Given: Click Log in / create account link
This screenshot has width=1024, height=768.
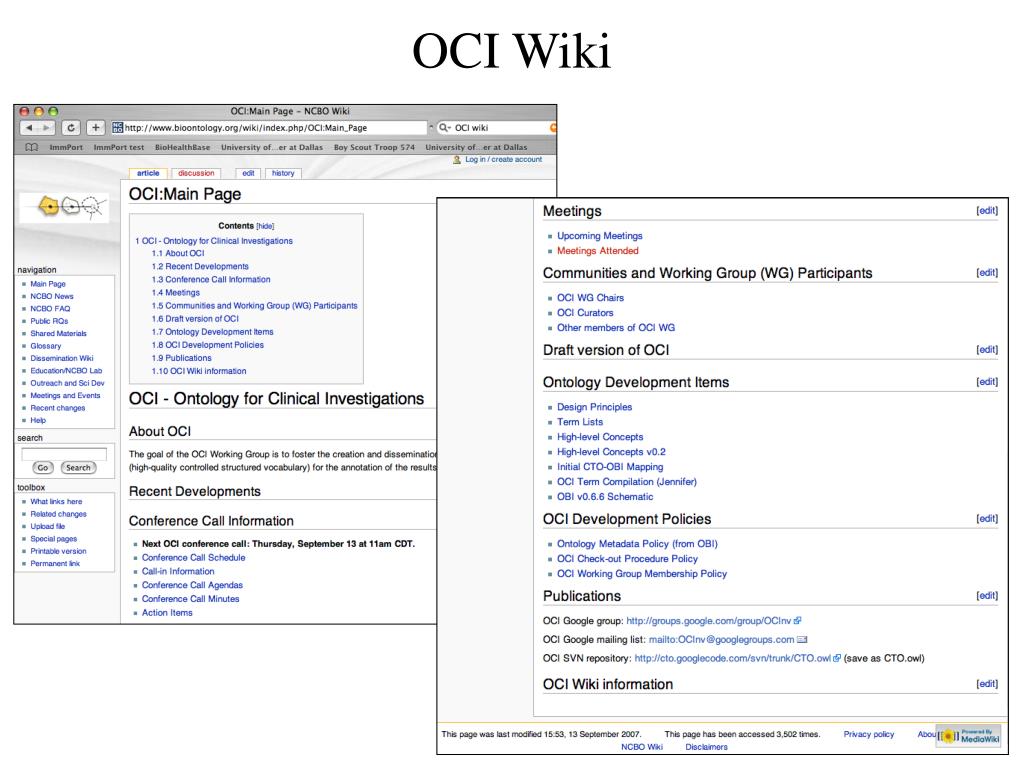Looking at the screenshot, I should [504, 159].
